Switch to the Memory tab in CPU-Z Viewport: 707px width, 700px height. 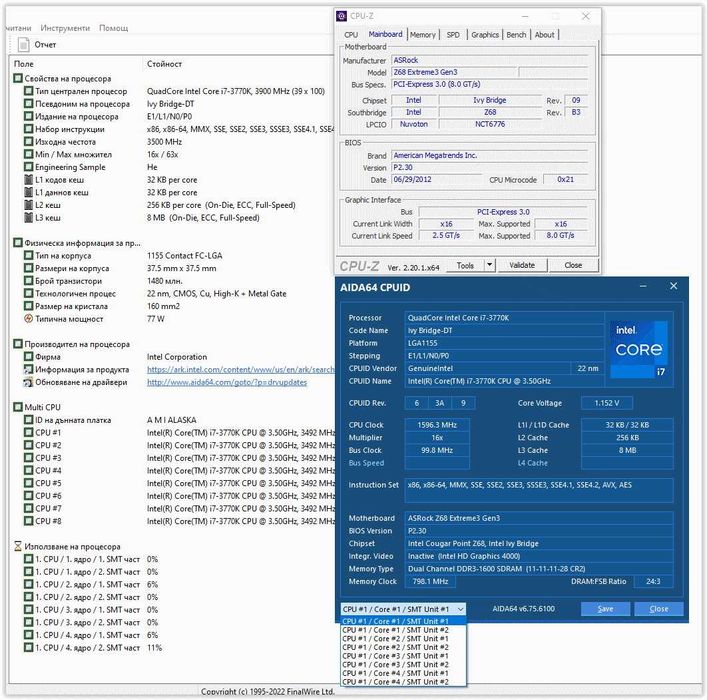(x=422, y=35)
